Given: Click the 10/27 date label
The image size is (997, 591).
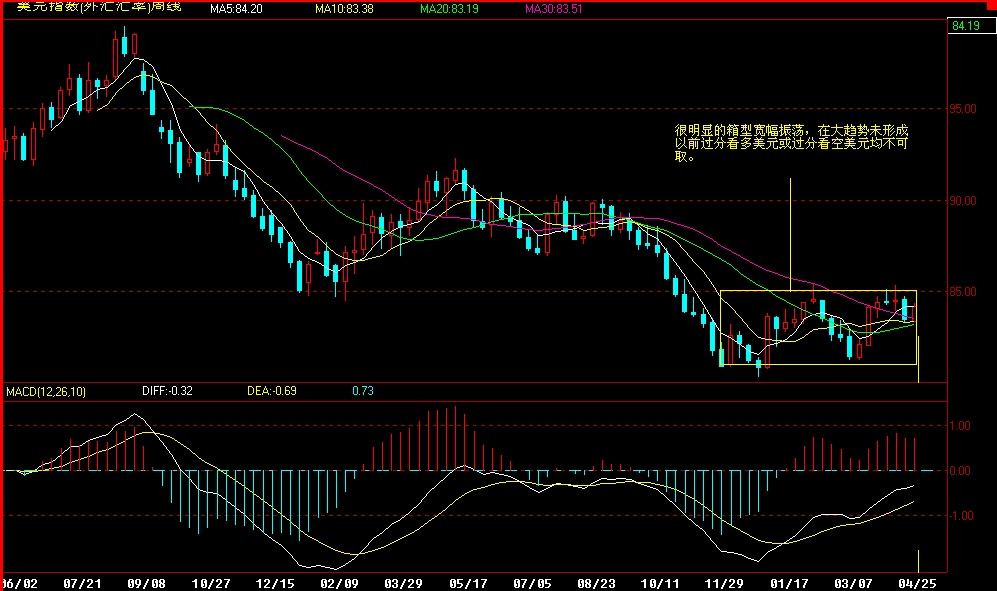Looking at the screenshot, I should [x=211, y=583].
